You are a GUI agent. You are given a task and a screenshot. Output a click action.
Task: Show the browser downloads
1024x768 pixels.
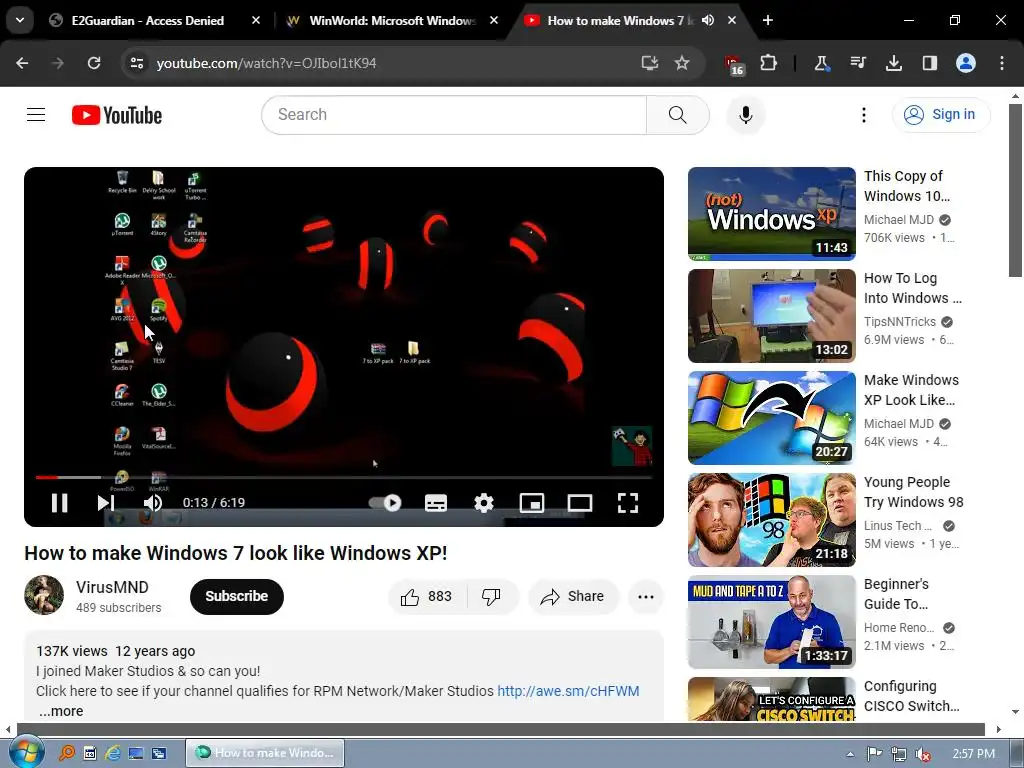[x=893, y=63]
